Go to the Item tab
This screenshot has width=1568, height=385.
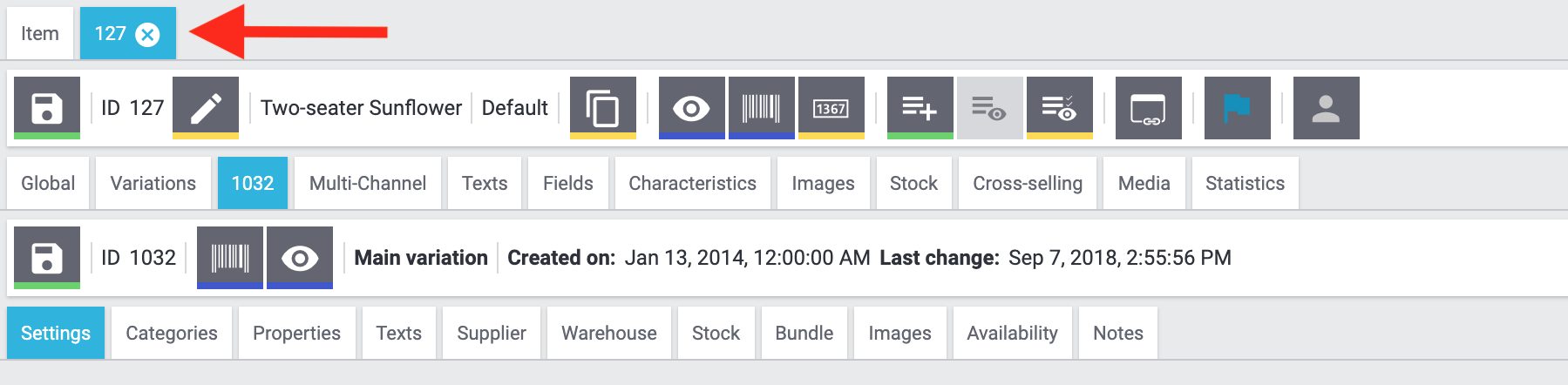[x=40, y=34]
